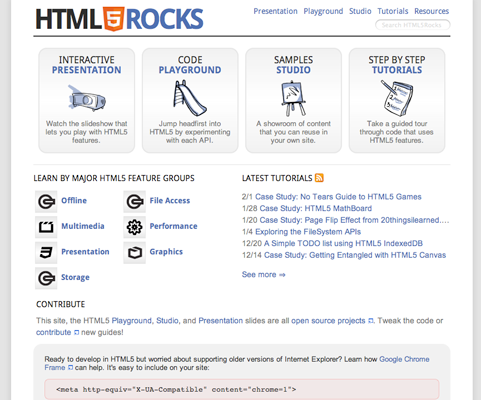The height and width of the screenshot is (400, 481).
Task: Click the File Access feature icon
Action: [x=134, y=202]
